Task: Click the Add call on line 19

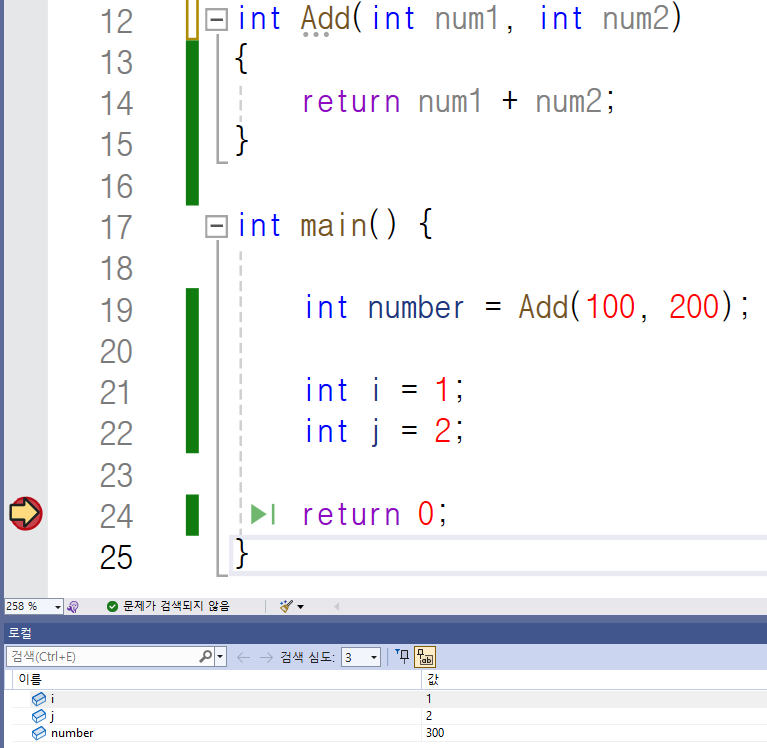Action: (x=544, y=308)
